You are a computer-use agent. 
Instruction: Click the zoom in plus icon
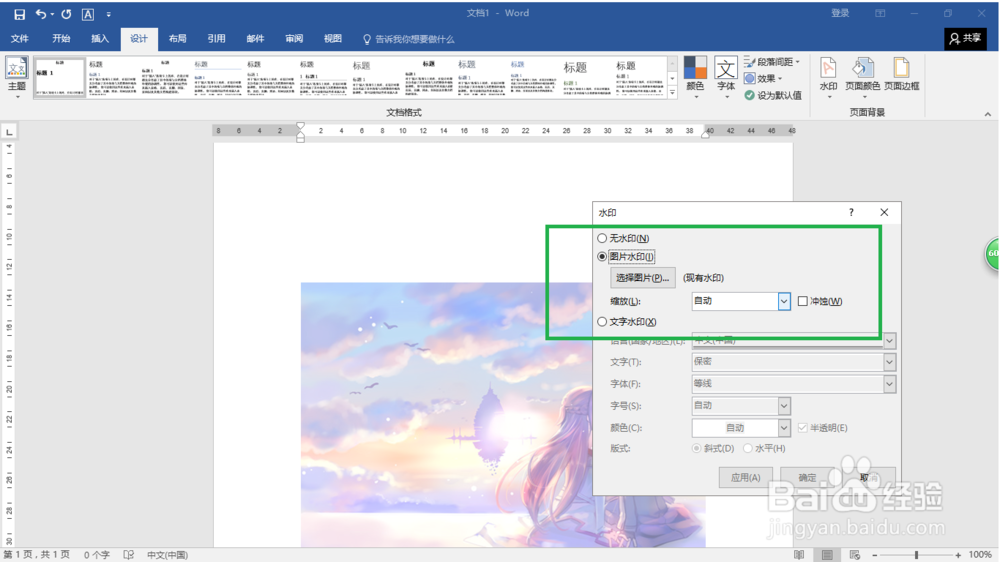click(x=958, y=555)
